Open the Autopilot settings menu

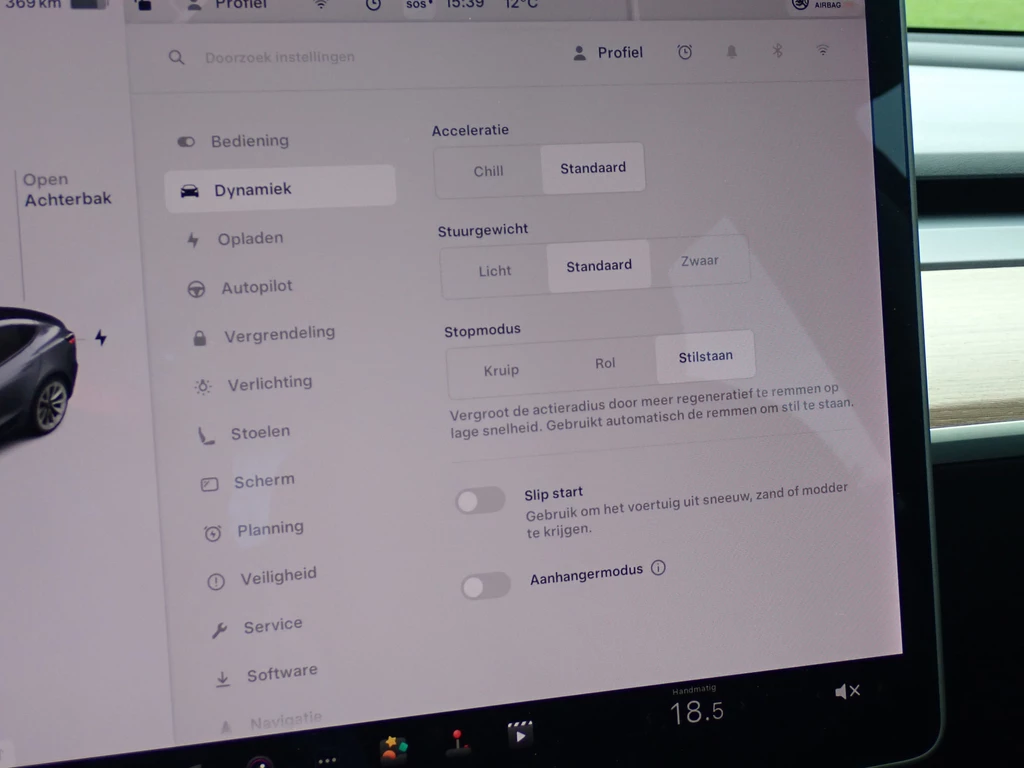click(x=256, y=287)
